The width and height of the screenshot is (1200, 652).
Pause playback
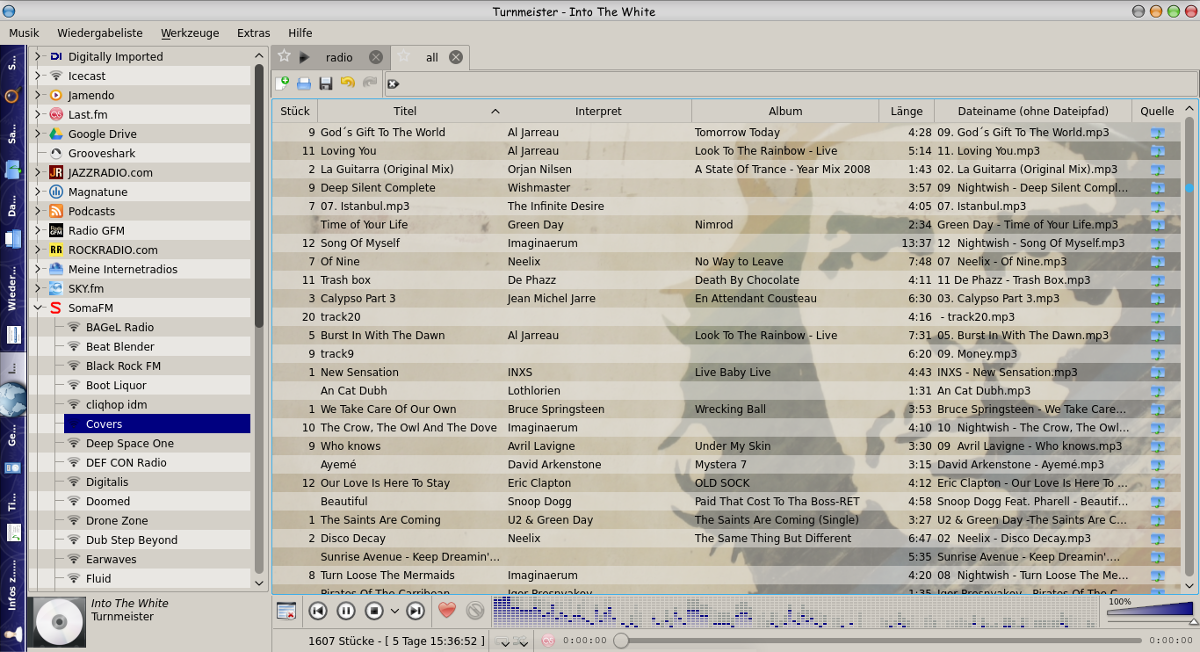point(346,611)
